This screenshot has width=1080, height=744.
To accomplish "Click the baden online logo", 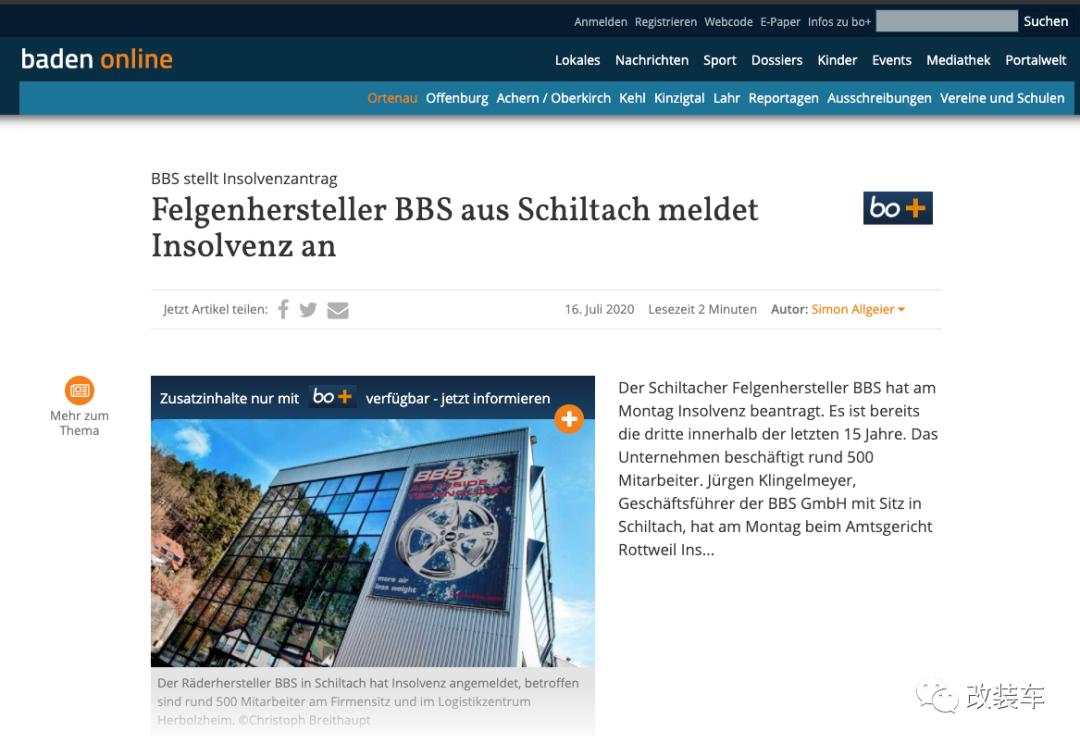I will click(96, 59).
